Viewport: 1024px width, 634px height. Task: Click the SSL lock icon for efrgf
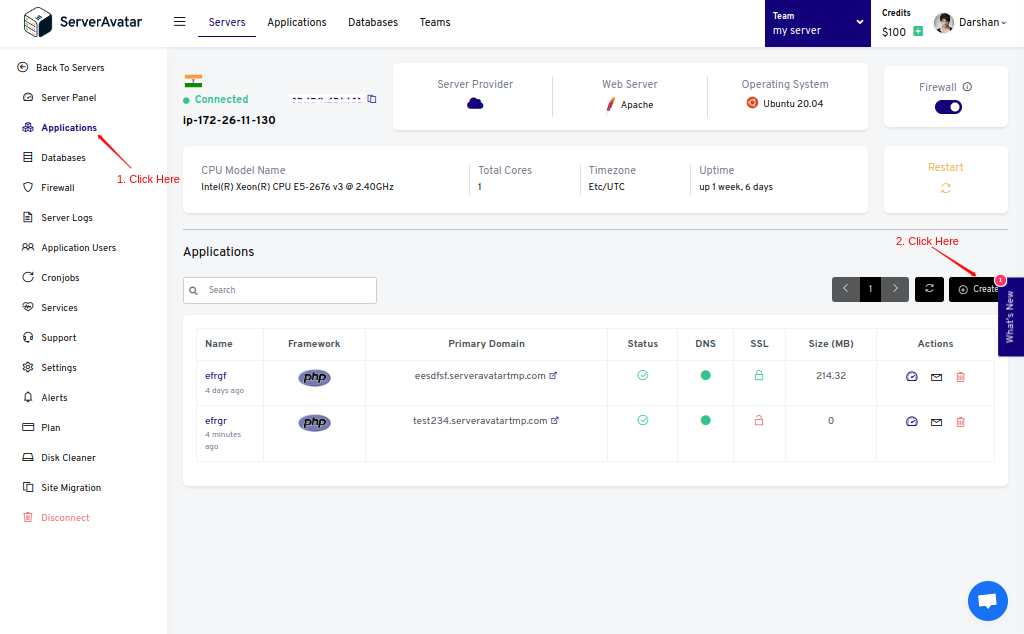[759, 375]
